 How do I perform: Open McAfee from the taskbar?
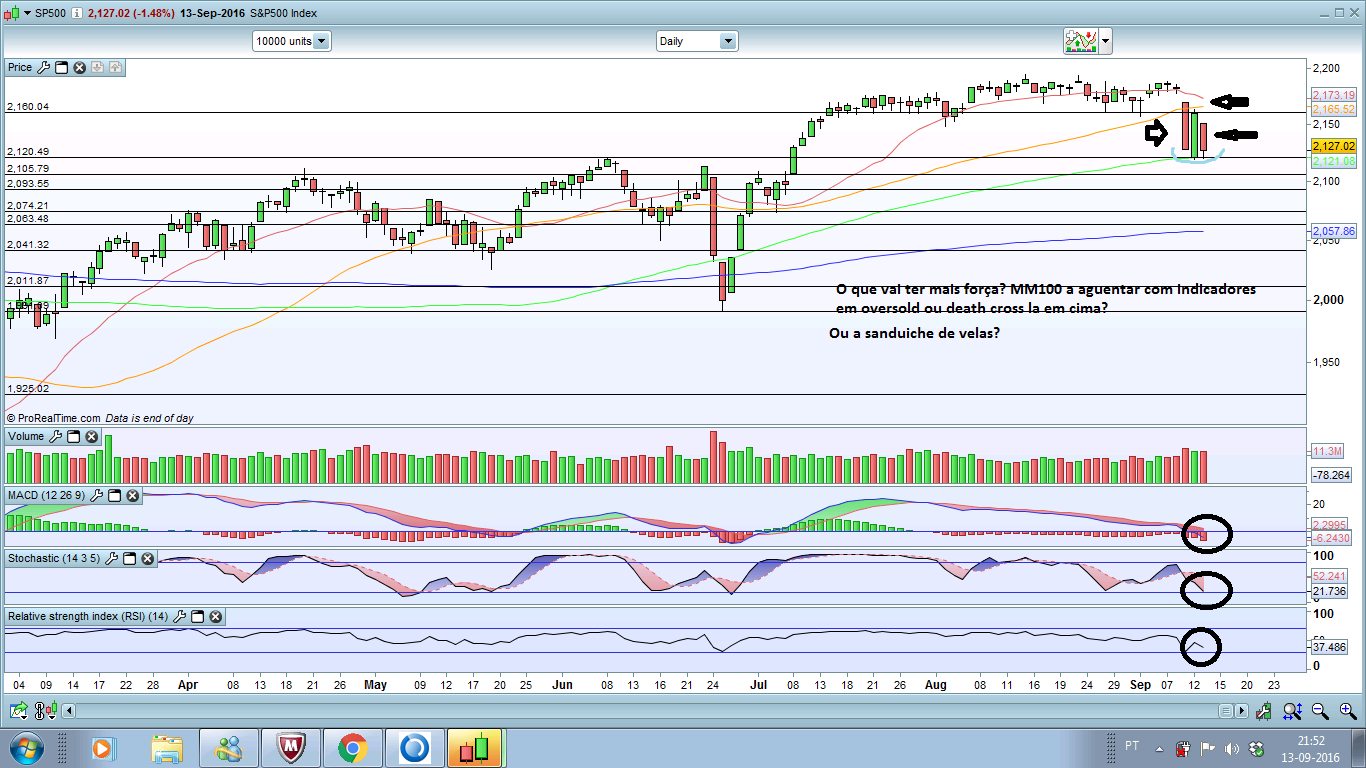pyautogui.click(x=290, y=748)
